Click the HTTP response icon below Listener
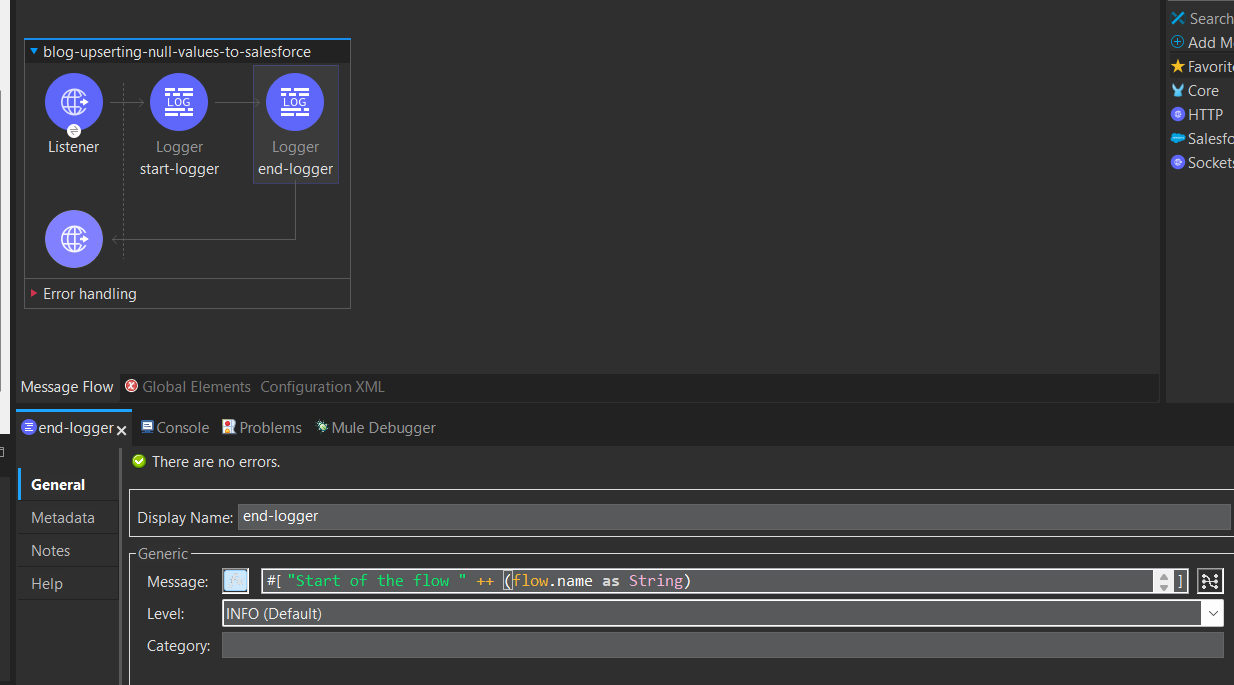Image resolution: width=1234 pixels, height=685 pixels. 73,239
